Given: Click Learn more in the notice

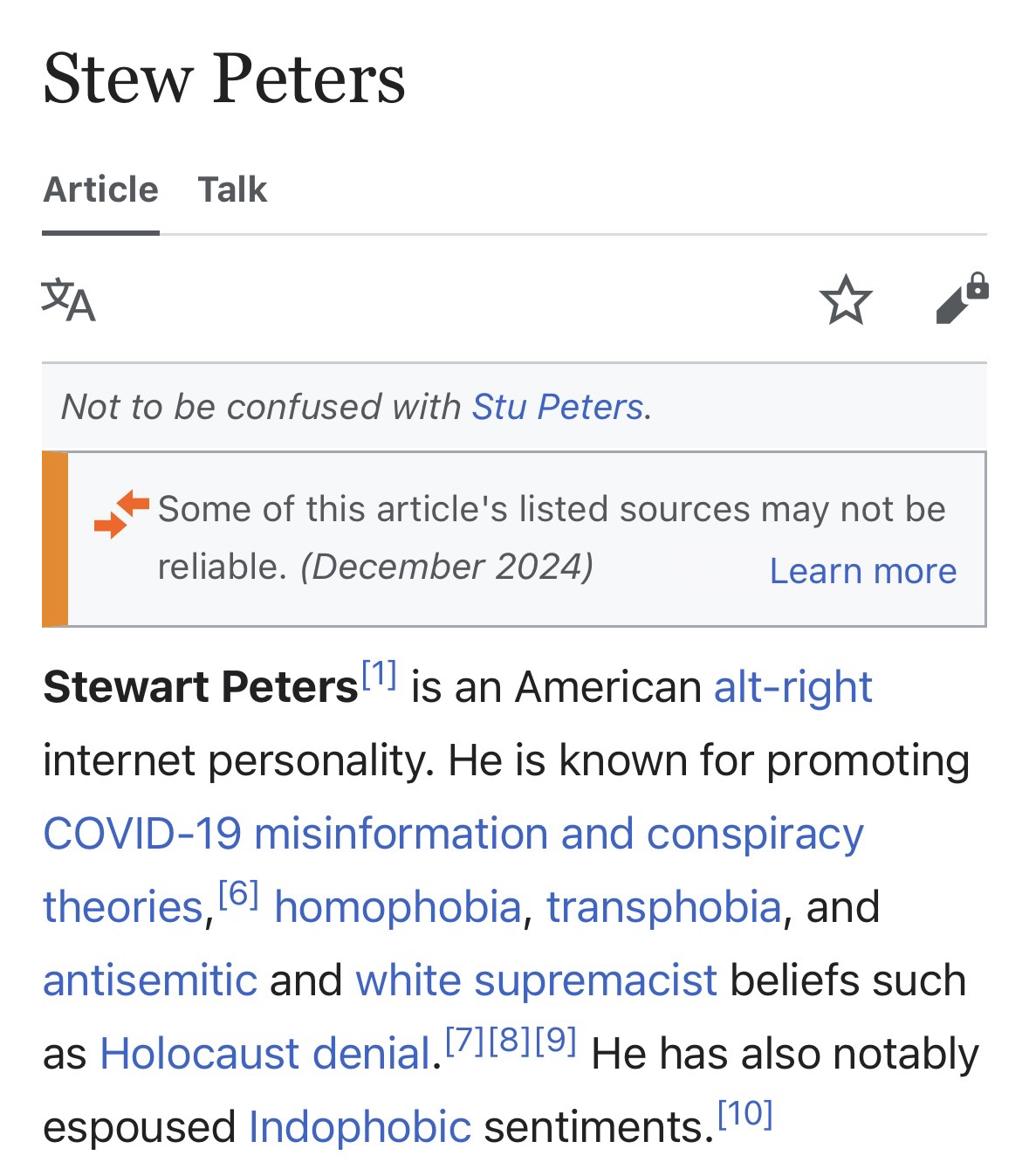Looking at the screenshot, I should 862,571.
